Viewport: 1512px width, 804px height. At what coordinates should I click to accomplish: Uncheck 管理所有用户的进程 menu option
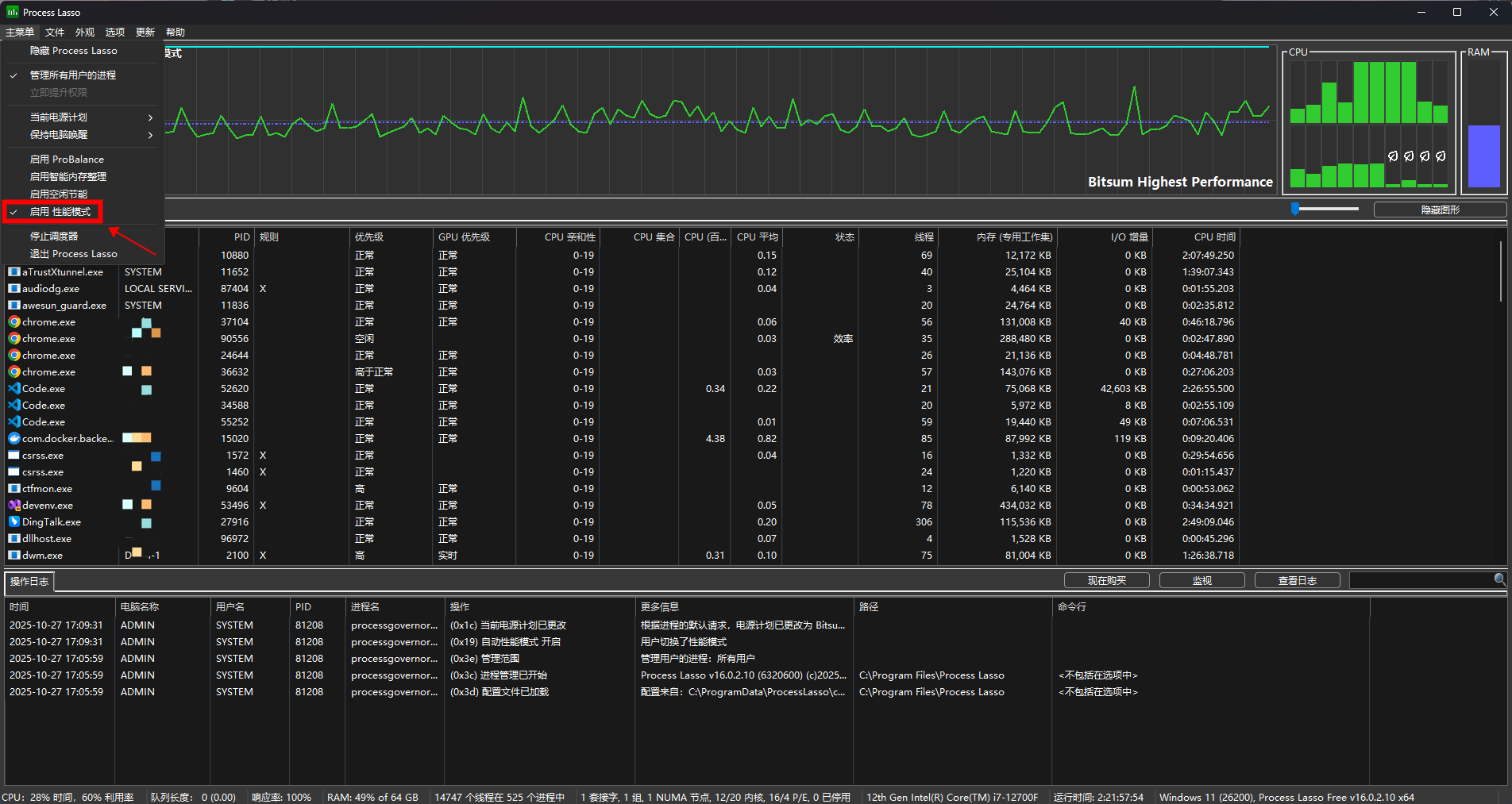tap(73, 75)
